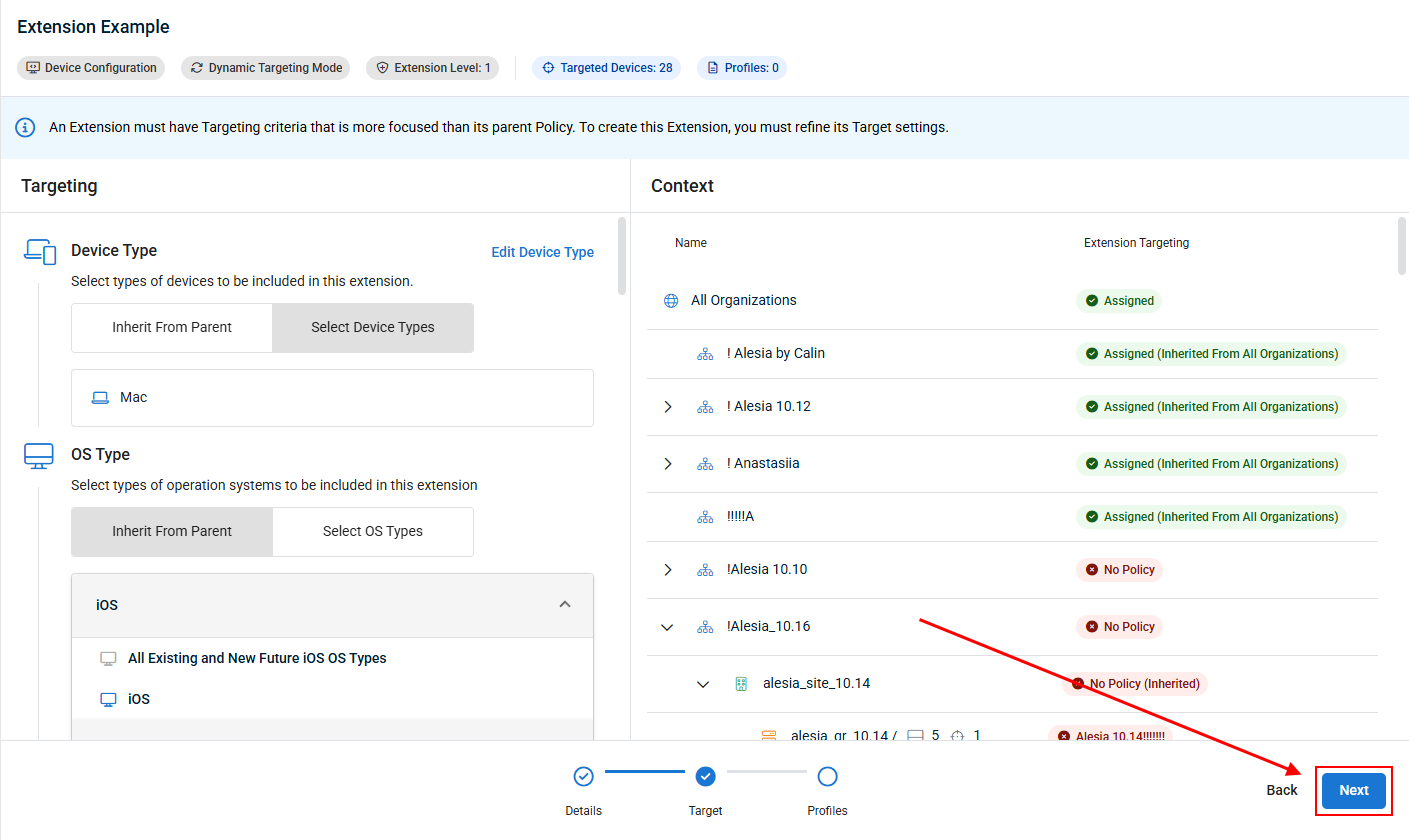Click the Device Type section icon
The height and width of the screenshot is (840, 1409).
(40, 251)
